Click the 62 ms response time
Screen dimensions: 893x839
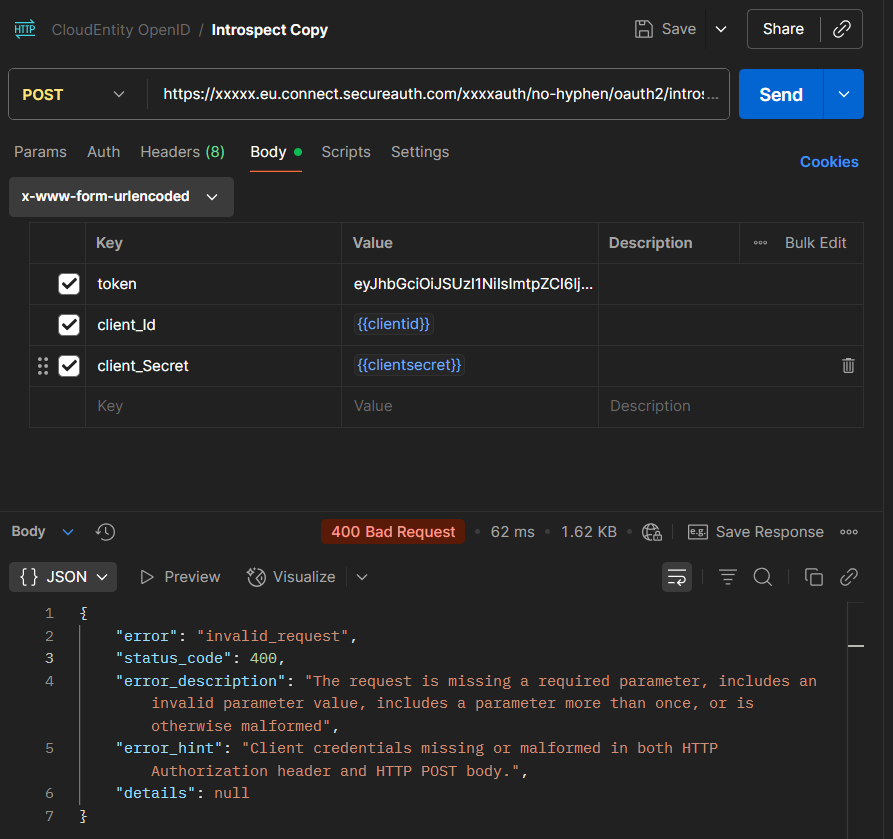point(513,532)
